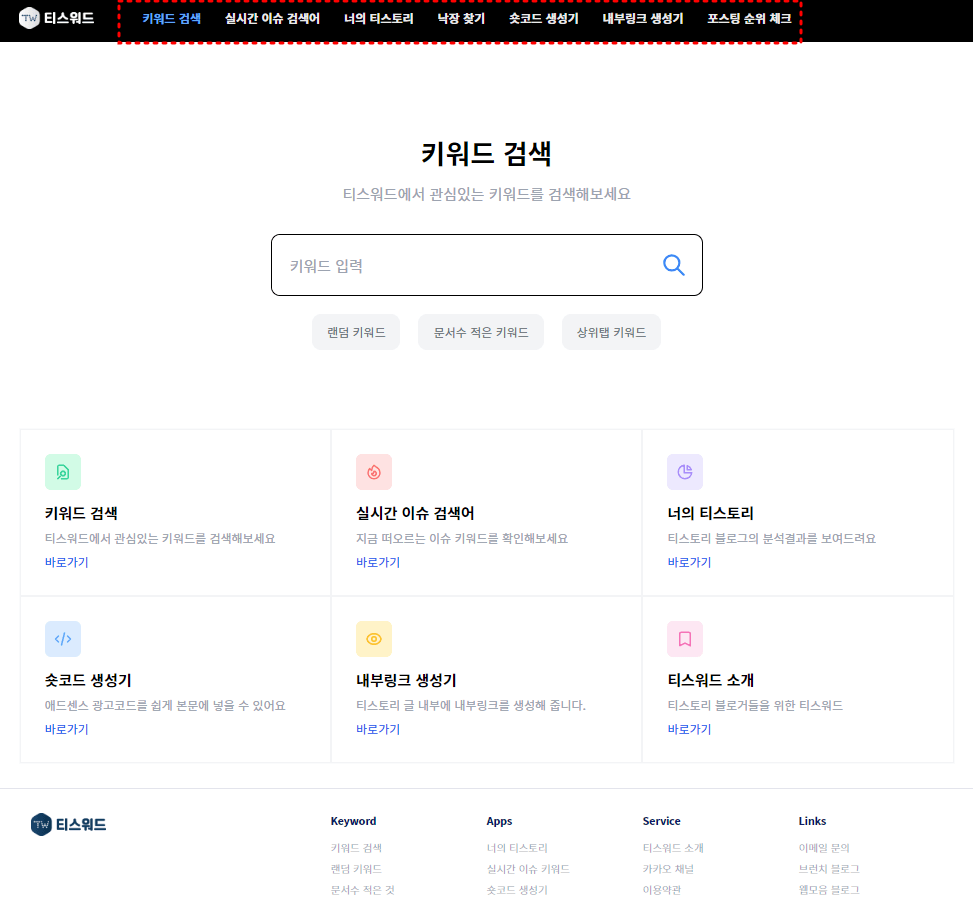Click the main 키워드 검색 page heading
The image size is (973, 904).
point(486,153)
